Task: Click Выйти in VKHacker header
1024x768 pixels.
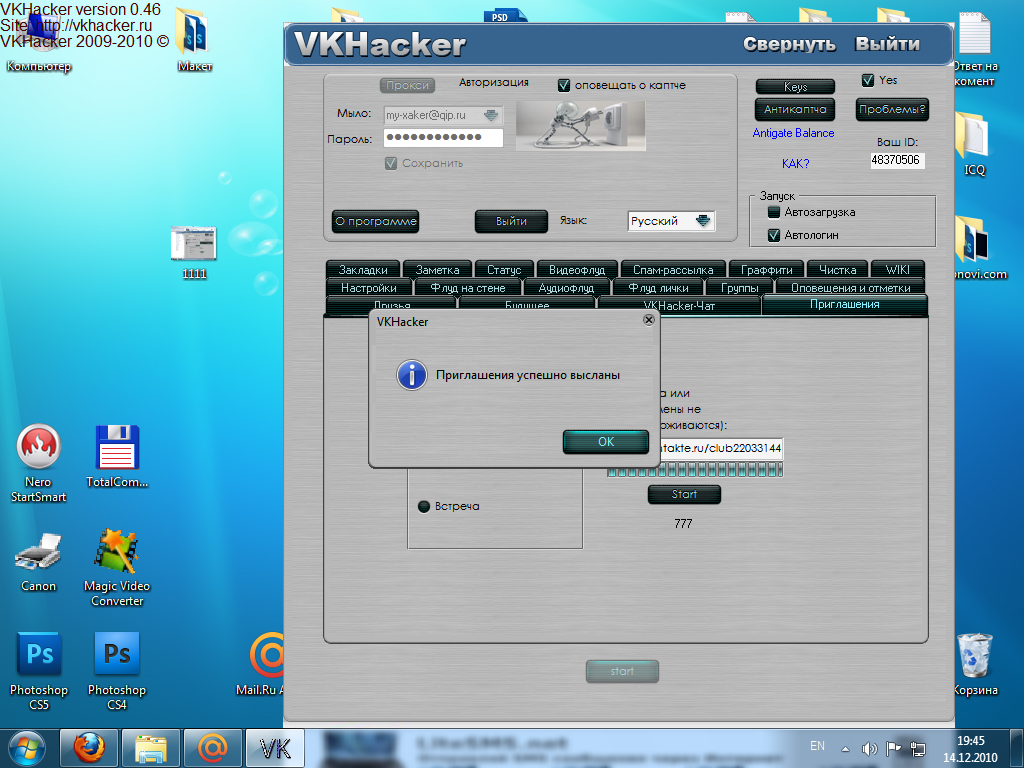Action: 887,44
